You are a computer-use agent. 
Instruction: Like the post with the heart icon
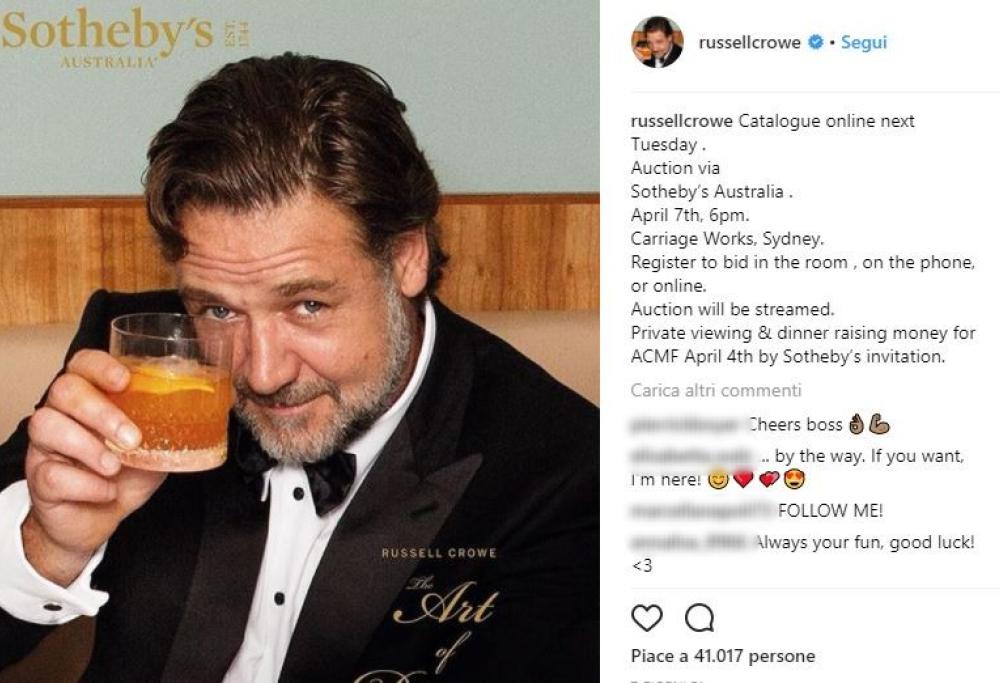tap(647, 618)
